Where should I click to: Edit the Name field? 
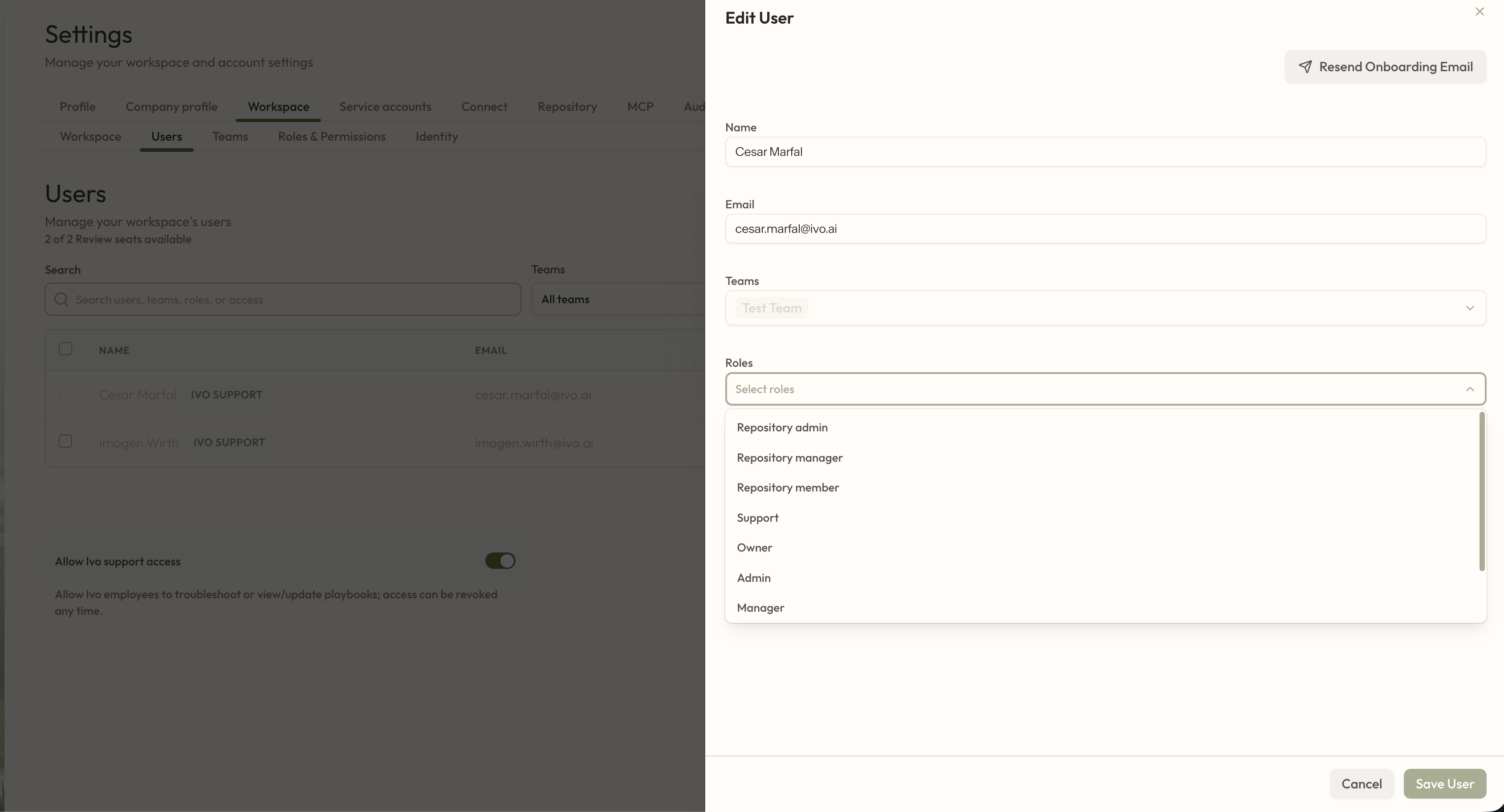point(1105,152)
